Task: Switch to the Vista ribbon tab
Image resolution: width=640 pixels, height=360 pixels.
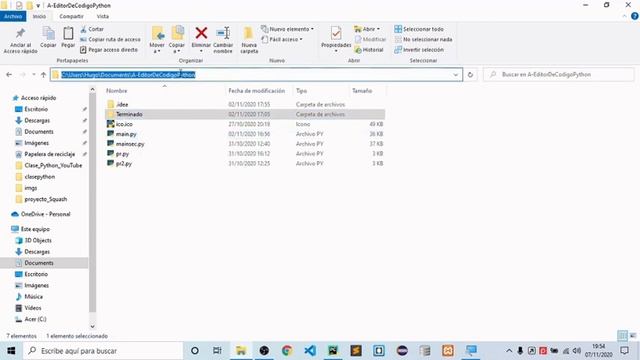Action: click(102, 16)
